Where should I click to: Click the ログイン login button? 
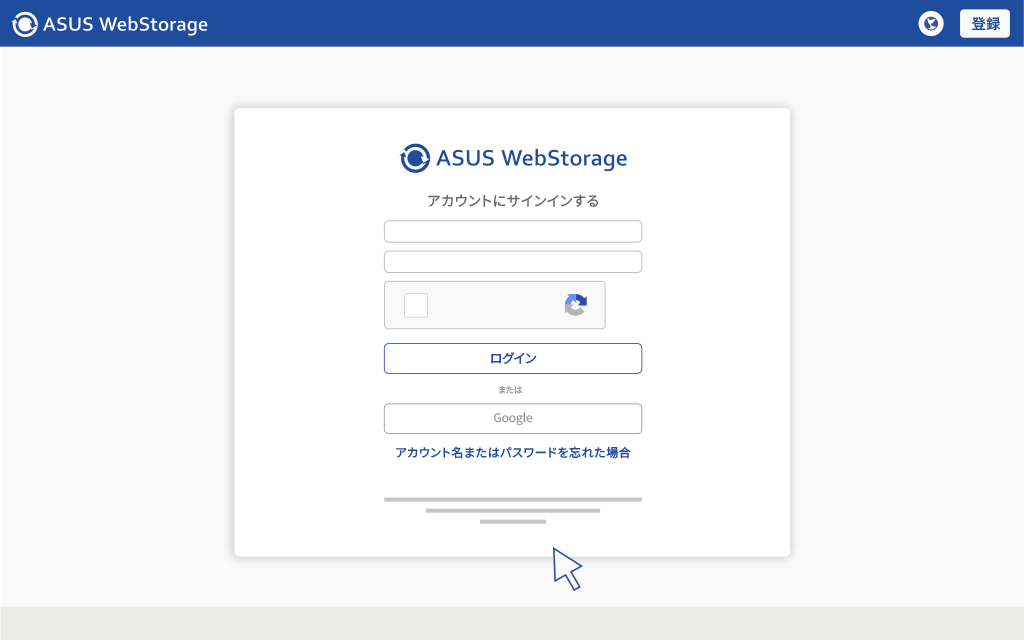(x=513, y=359)
